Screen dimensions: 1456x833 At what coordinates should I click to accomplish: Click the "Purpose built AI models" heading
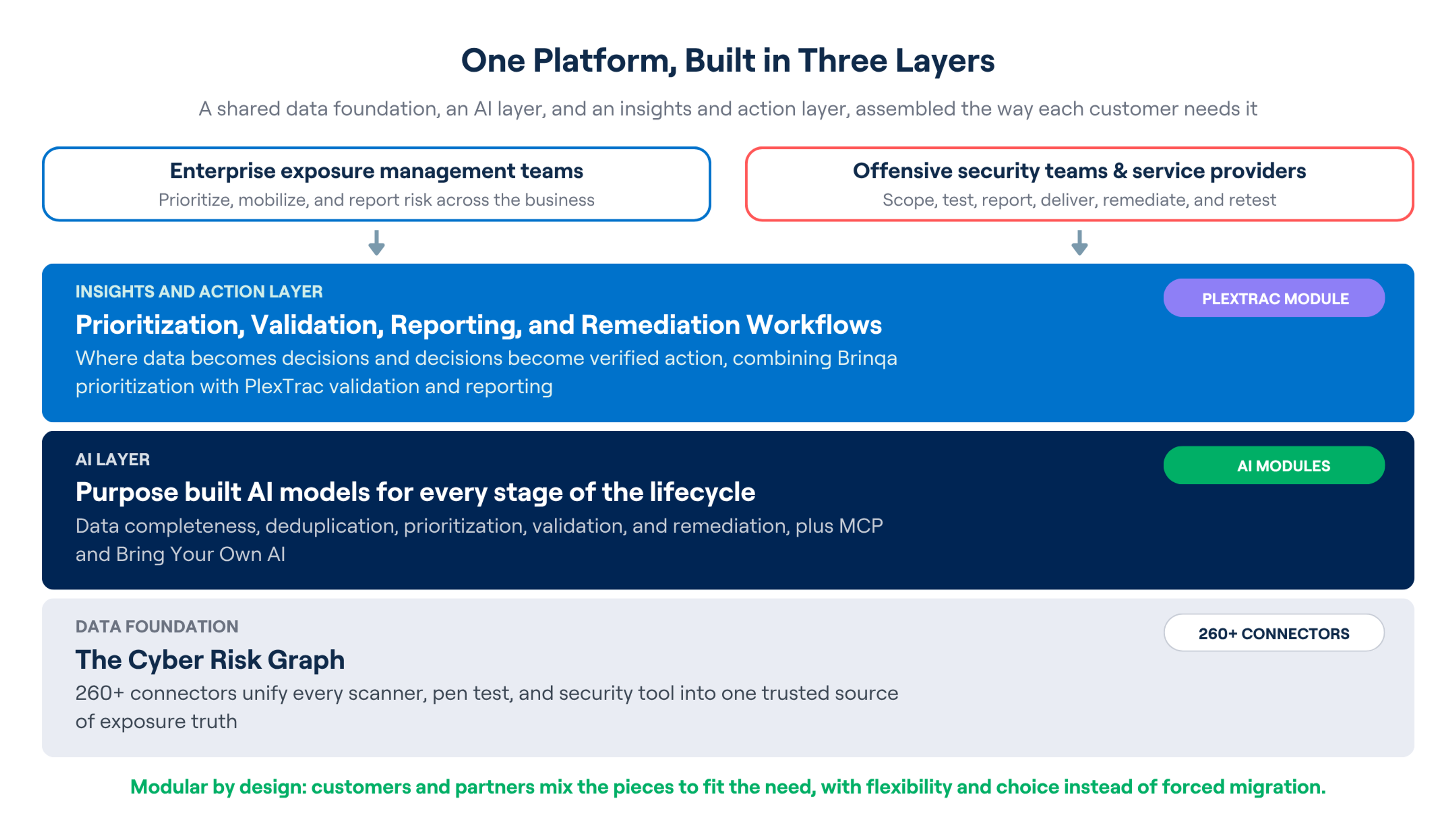click(x=415, y=493)
